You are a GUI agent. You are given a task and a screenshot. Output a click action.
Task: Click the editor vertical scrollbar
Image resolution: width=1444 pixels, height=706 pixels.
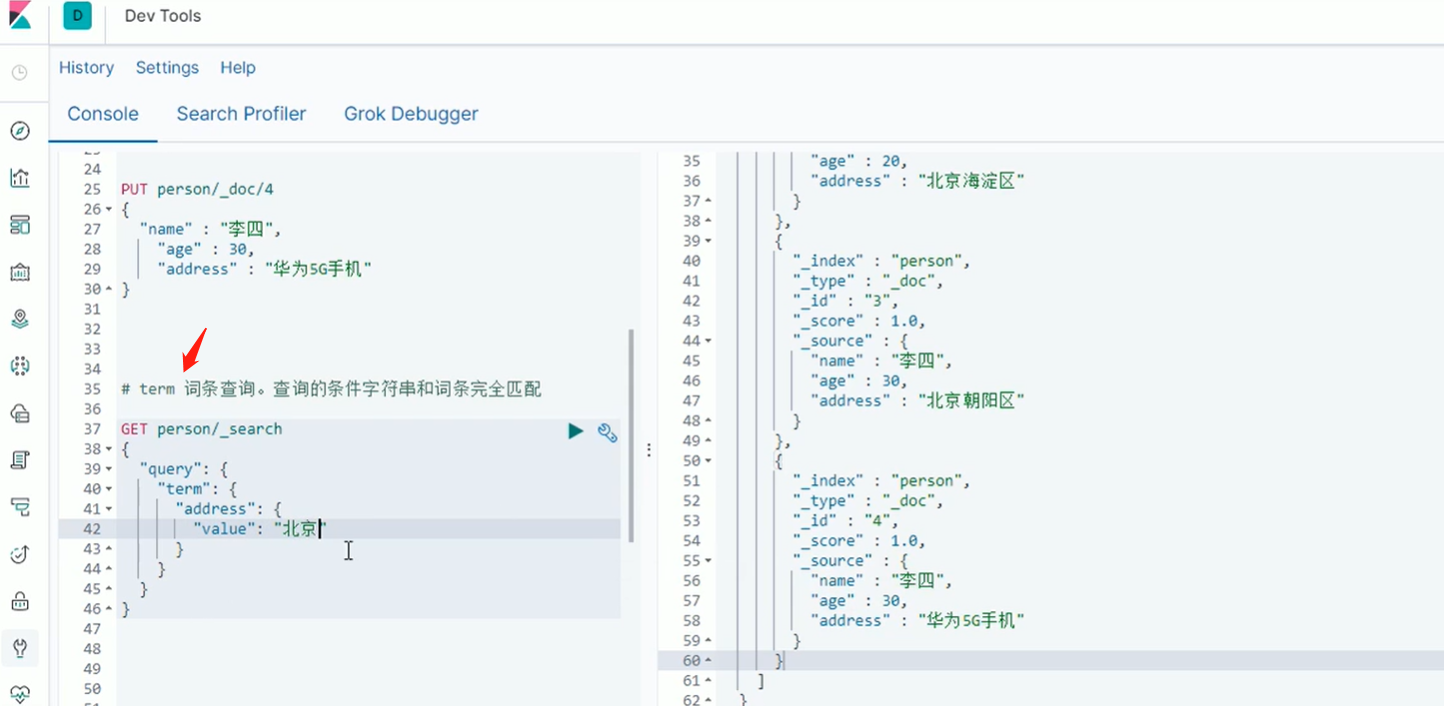pos(631,435)
